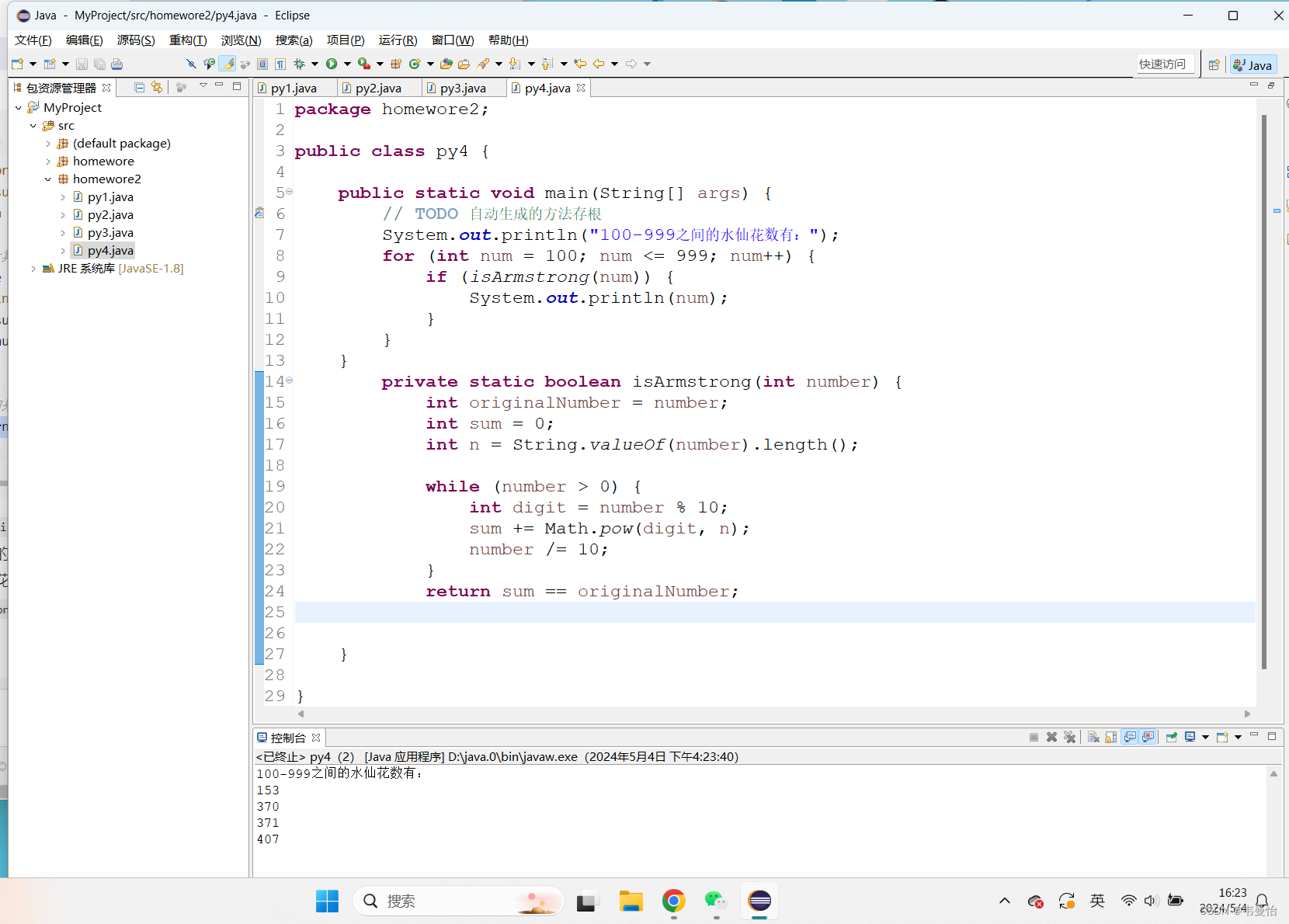Image resolution: width=1289 pixels, height=924 pixels.
Task: Click the Remove All Terminated Launches icon
Action: pyautogui.click(x=1070, y=737)
